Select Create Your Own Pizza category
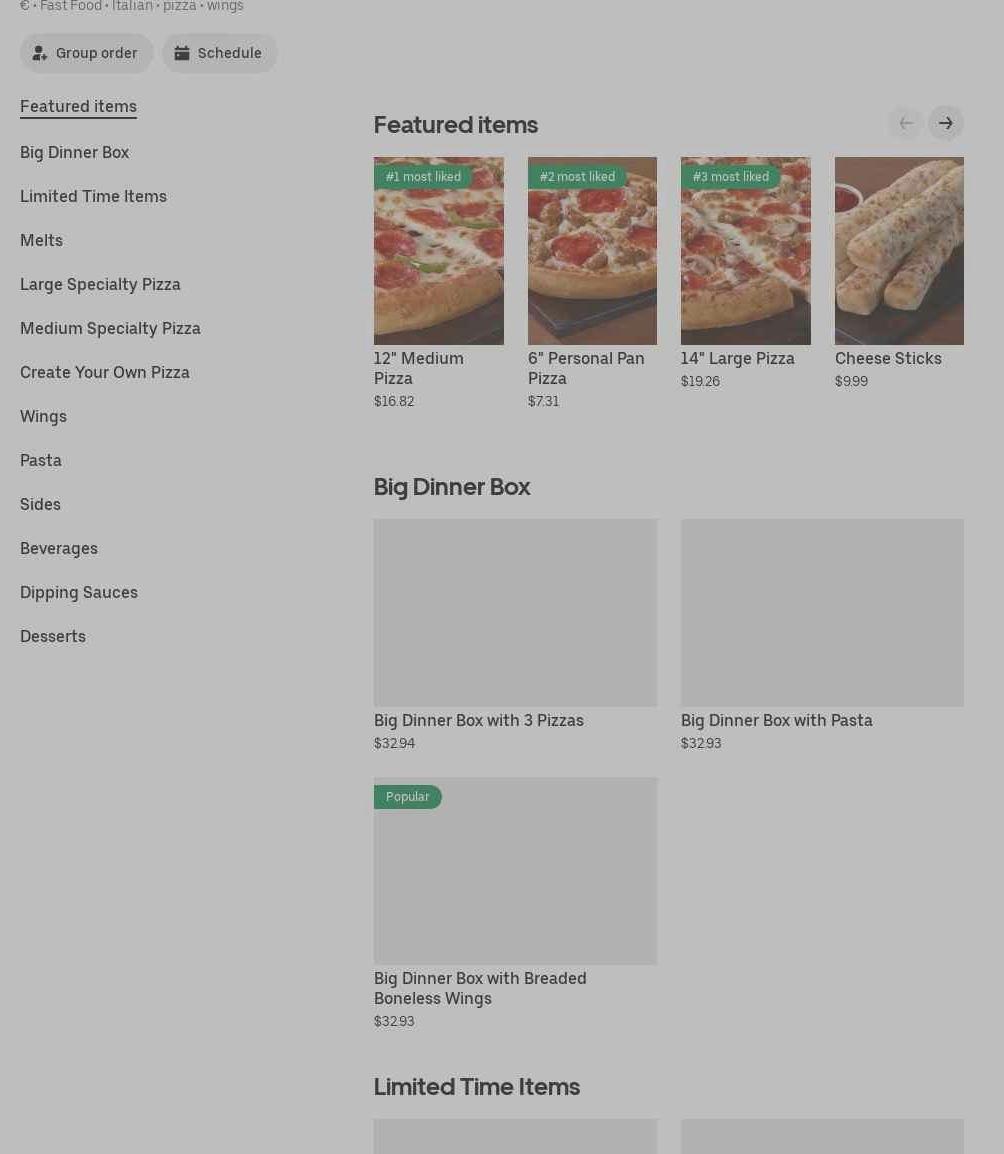 click(104, 372)
